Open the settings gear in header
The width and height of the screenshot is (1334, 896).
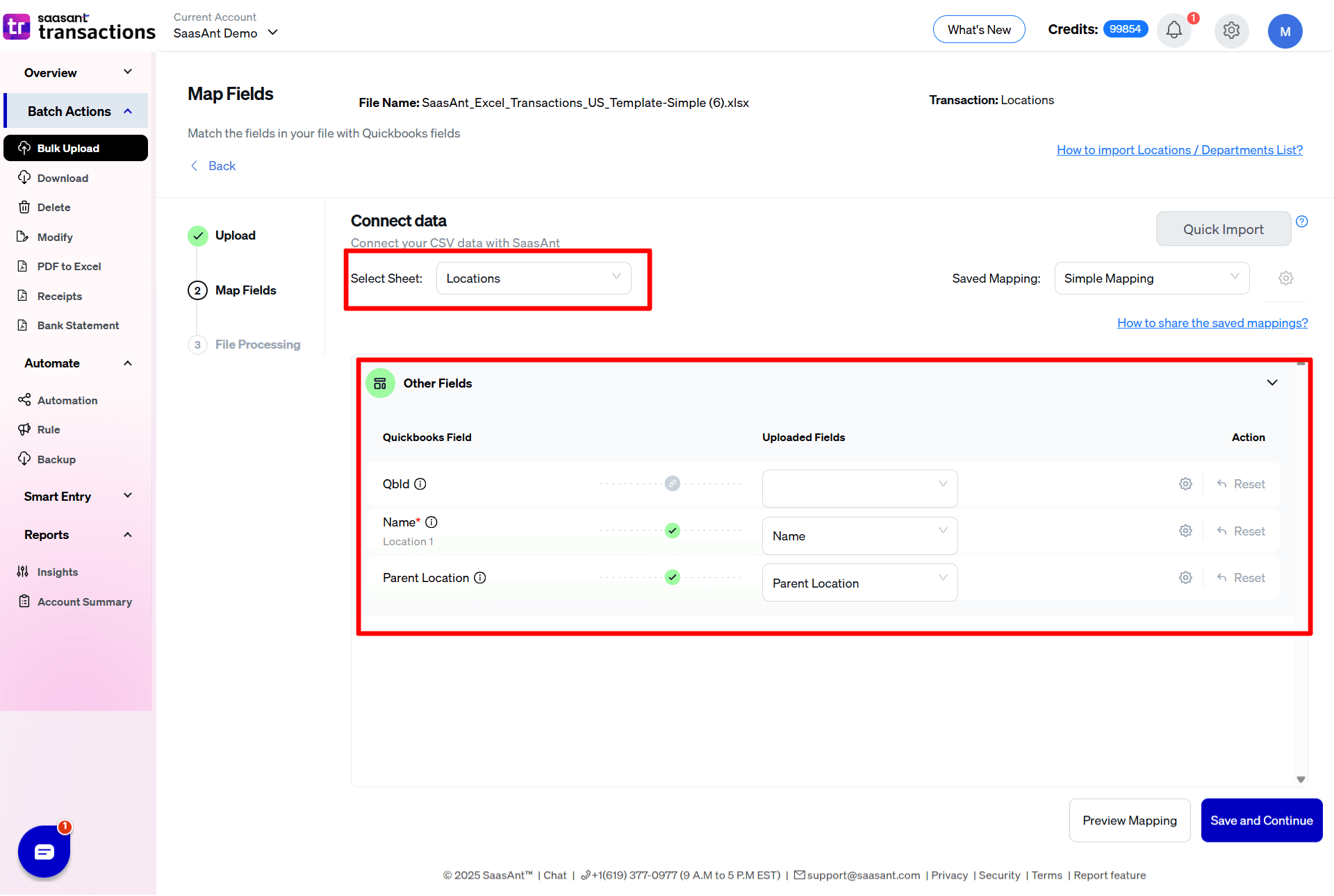pos(1231,31)
